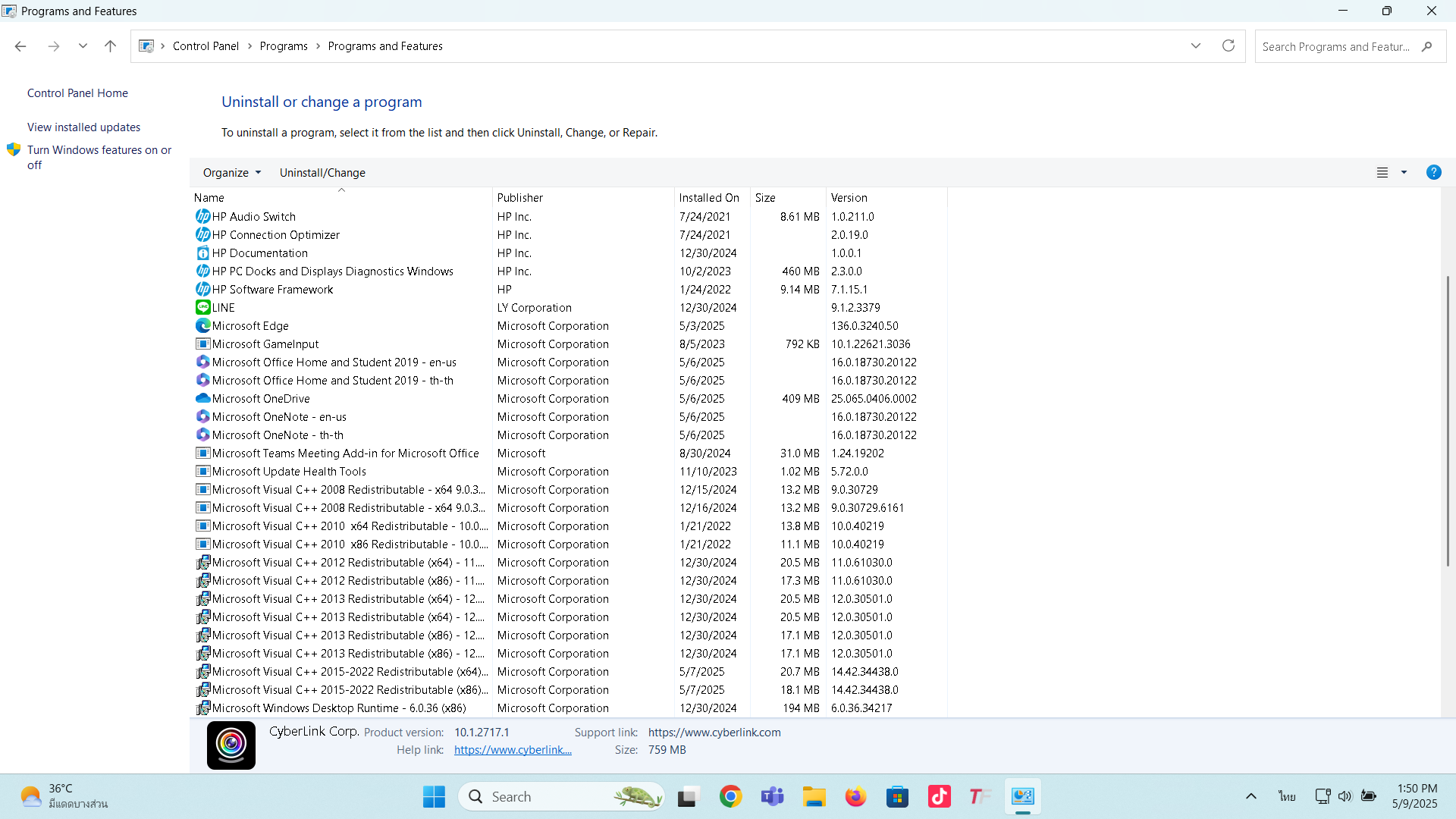This screenshot has height=819, width=1456.
Task: Click the Control Panel taskbar icon
Action: (1022, 797)
